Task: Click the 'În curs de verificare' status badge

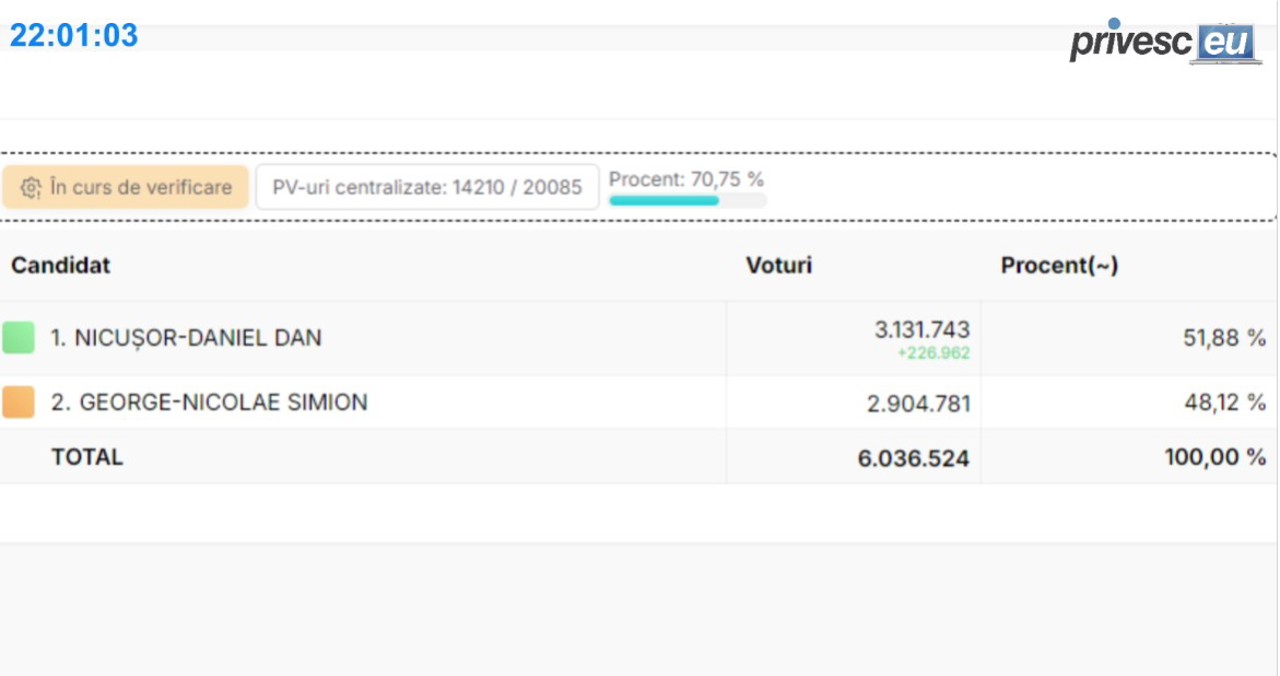Action: (125, 187)
